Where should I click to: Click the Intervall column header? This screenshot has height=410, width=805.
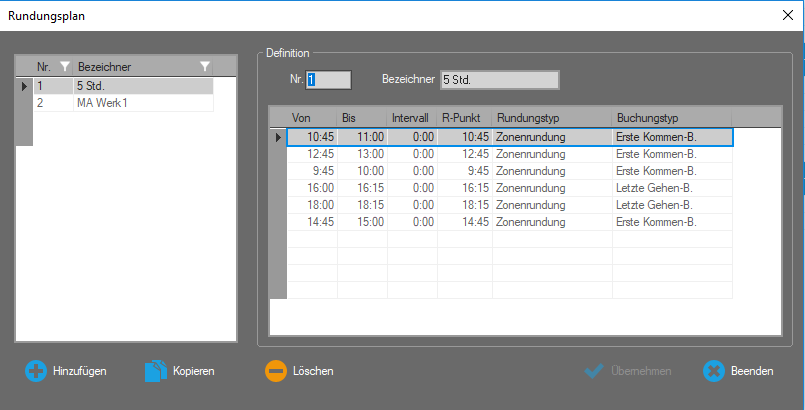(411, 118)
